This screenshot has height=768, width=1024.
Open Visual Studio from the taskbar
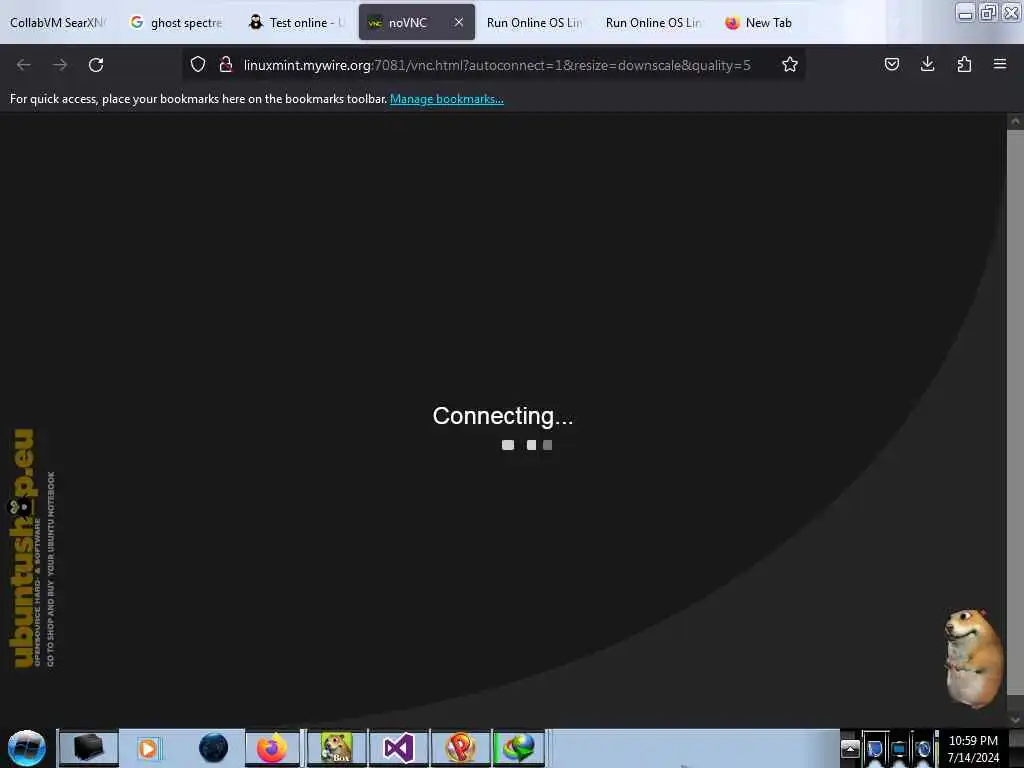pyautogui.click(x=399, y=748)
